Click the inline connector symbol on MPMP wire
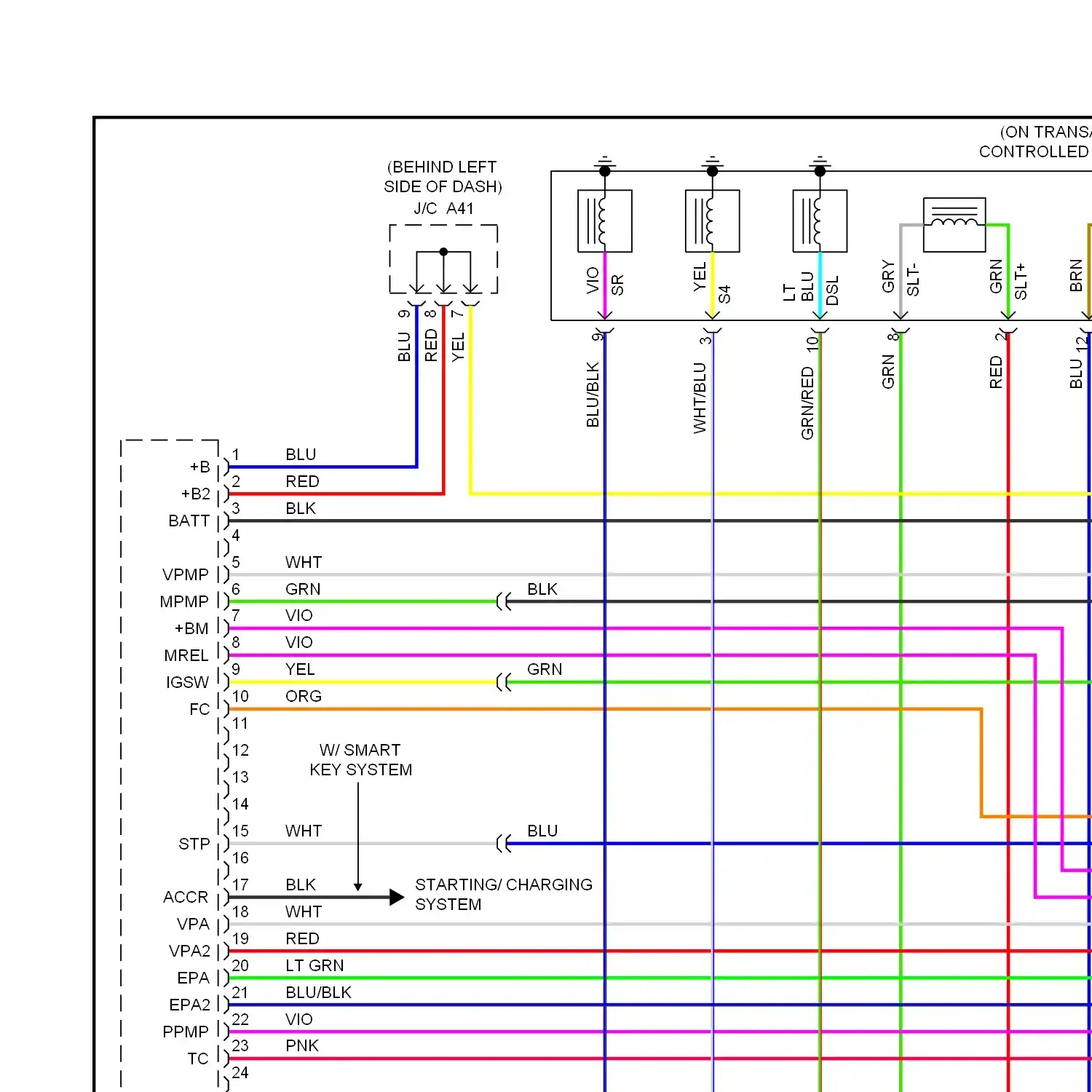Screen dimensions: 1092x1092 tap(504, 601)
